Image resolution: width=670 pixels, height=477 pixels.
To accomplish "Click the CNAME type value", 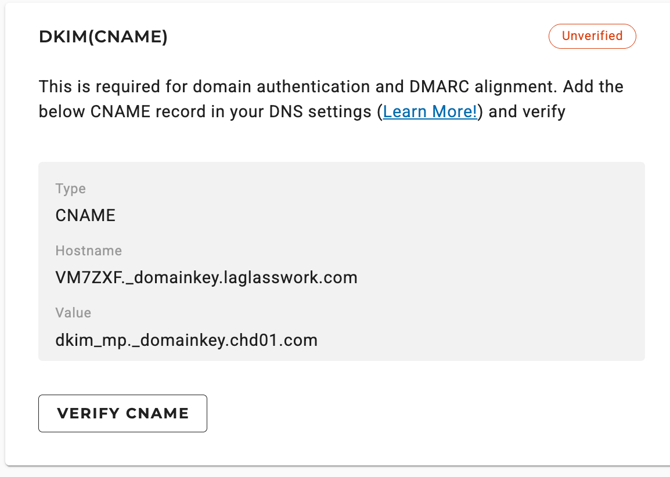I will [x=85, y=215].
